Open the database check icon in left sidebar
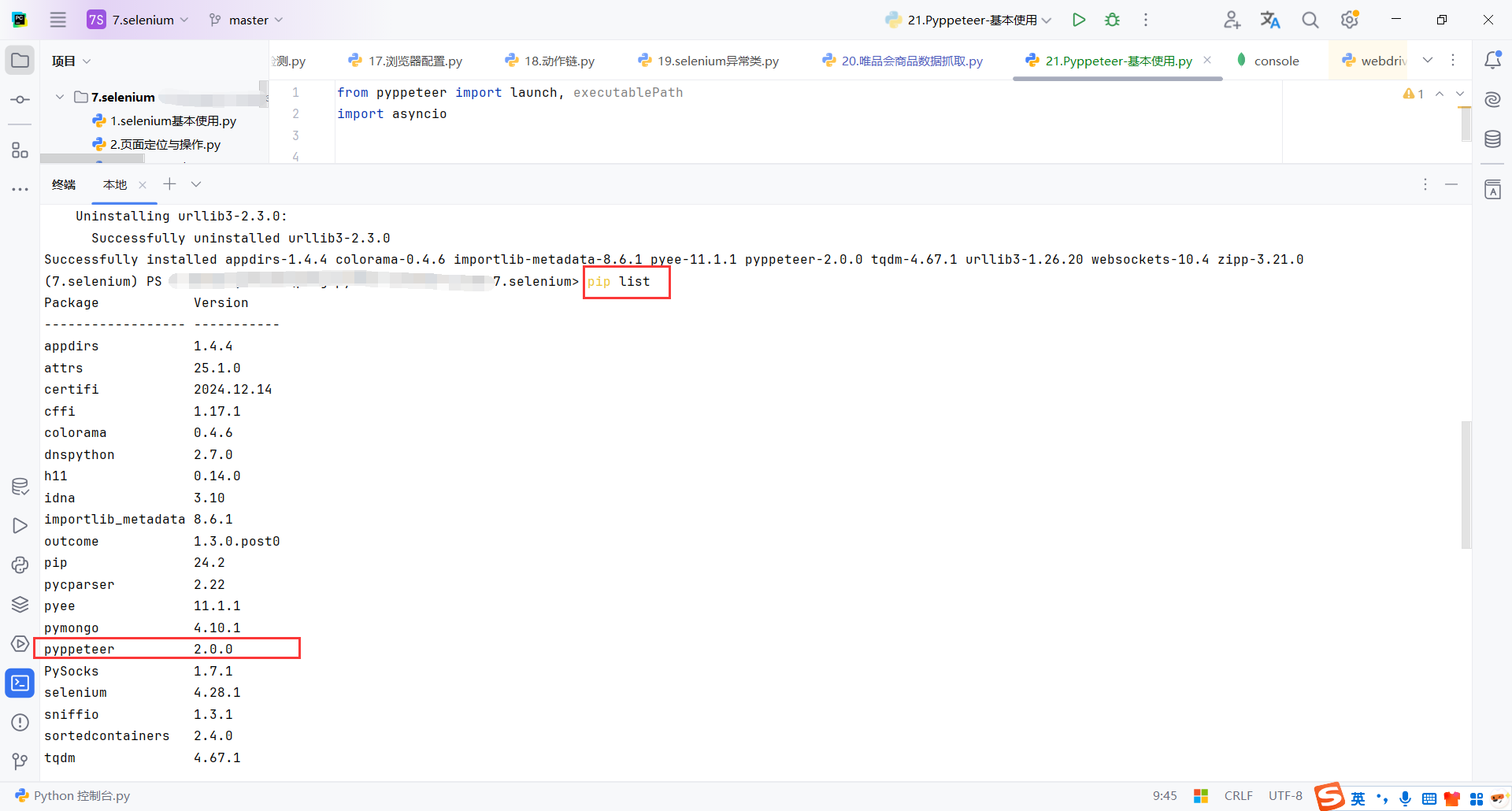The width and height of the screenshot is (1512, 811). click(20, 487)
